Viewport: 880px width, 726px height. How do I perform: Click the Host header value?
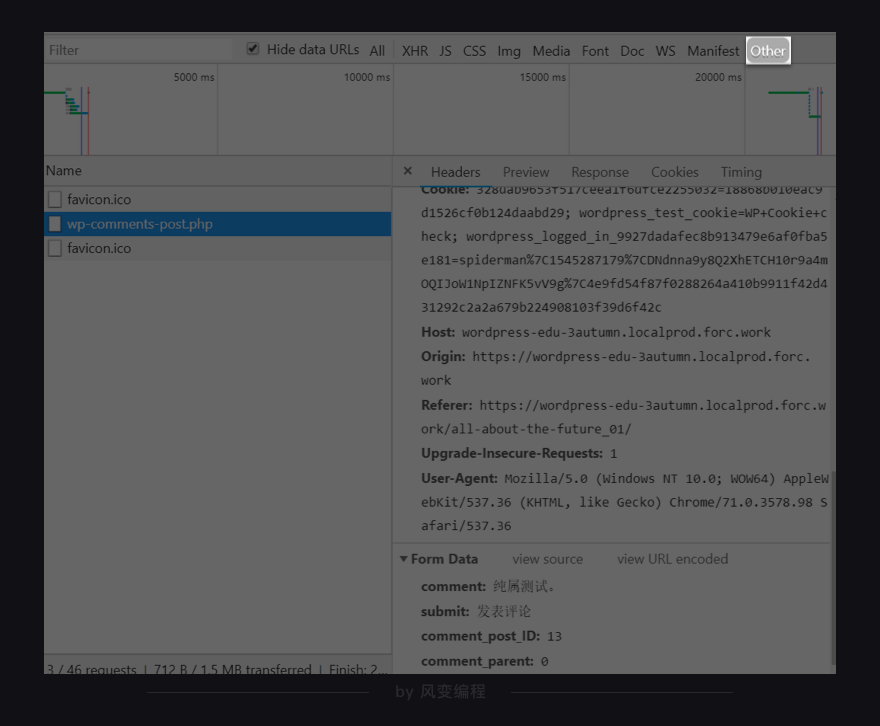[x=616, y=332]
